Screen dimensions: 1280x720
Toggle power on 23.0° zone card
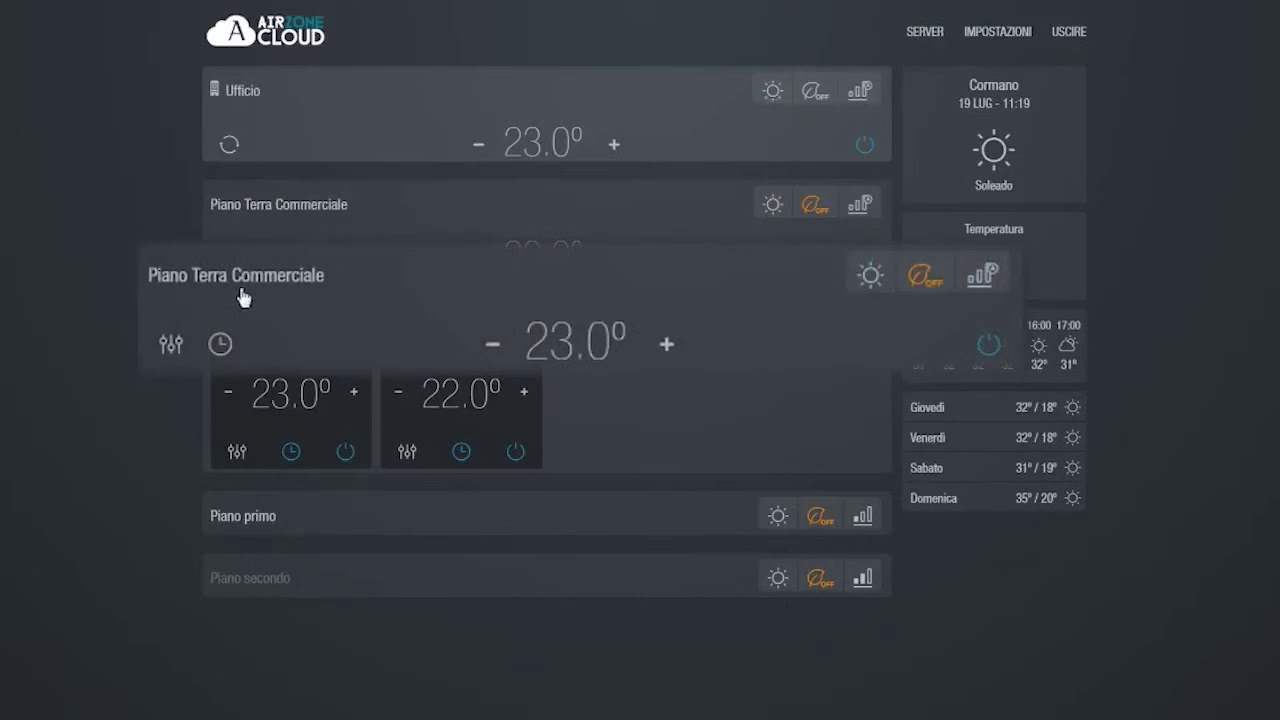click(x=345, y=452)
